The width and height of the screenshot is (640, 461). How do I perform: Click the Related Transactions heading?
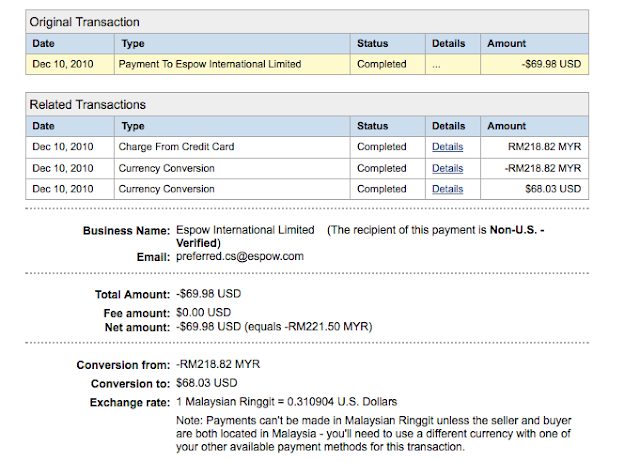(x=87, y=105)
